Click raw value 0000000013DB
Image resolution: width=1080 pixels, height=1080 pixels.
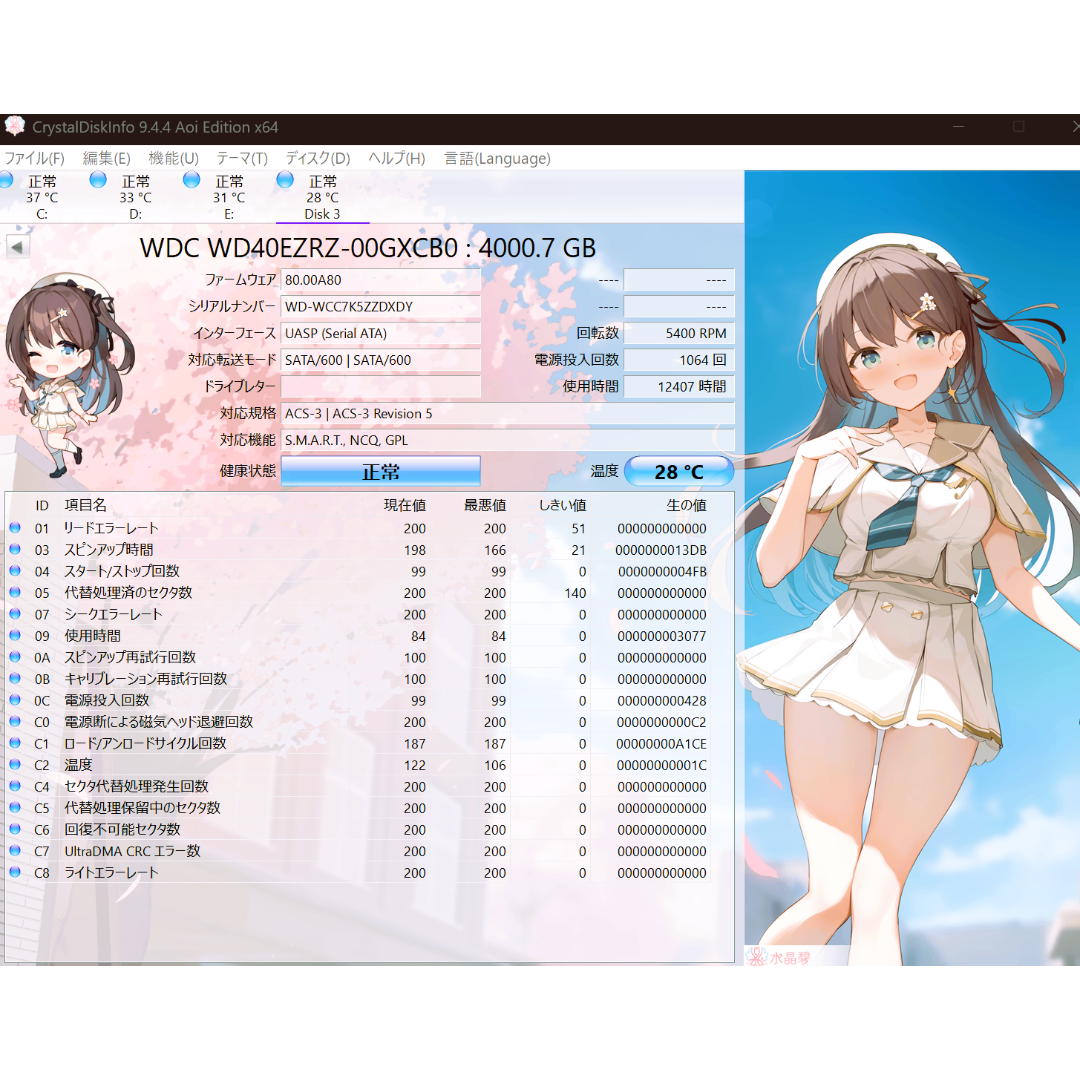[x=661, y=550]
